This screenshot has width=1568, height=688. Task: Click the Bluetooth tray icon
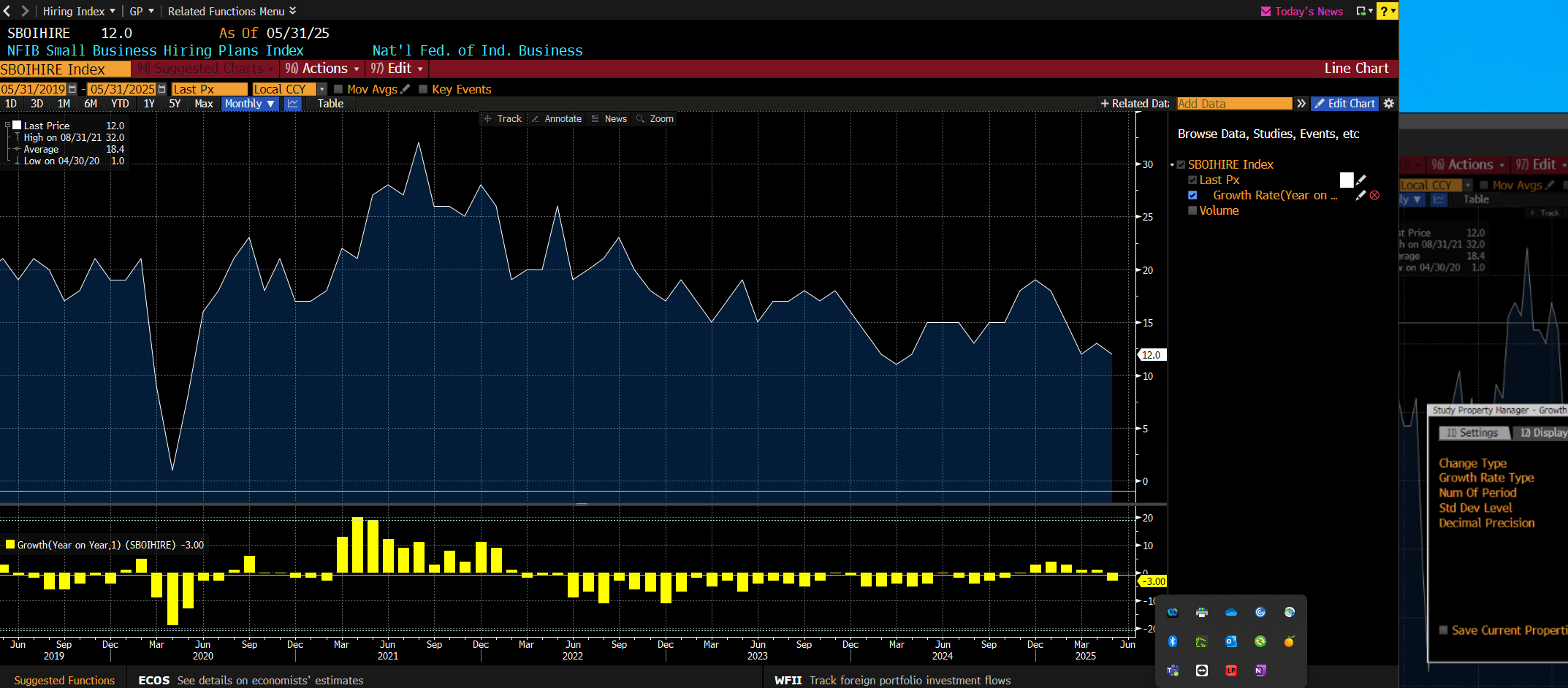[1173, 641]
